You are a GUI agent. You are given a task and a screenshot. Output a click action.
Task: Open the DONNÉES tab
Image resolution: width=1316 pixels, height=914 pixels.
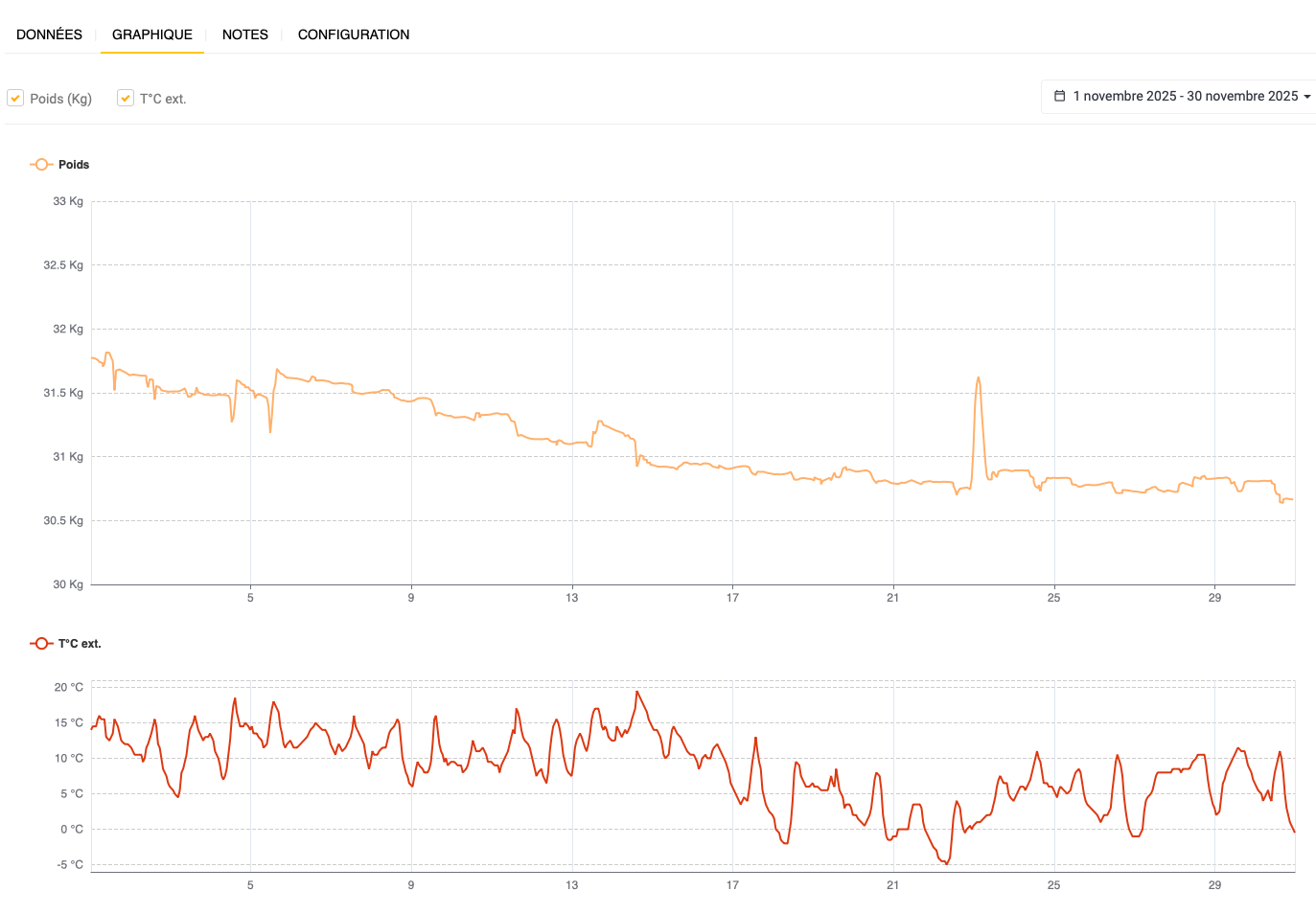[x=49, y=34]
